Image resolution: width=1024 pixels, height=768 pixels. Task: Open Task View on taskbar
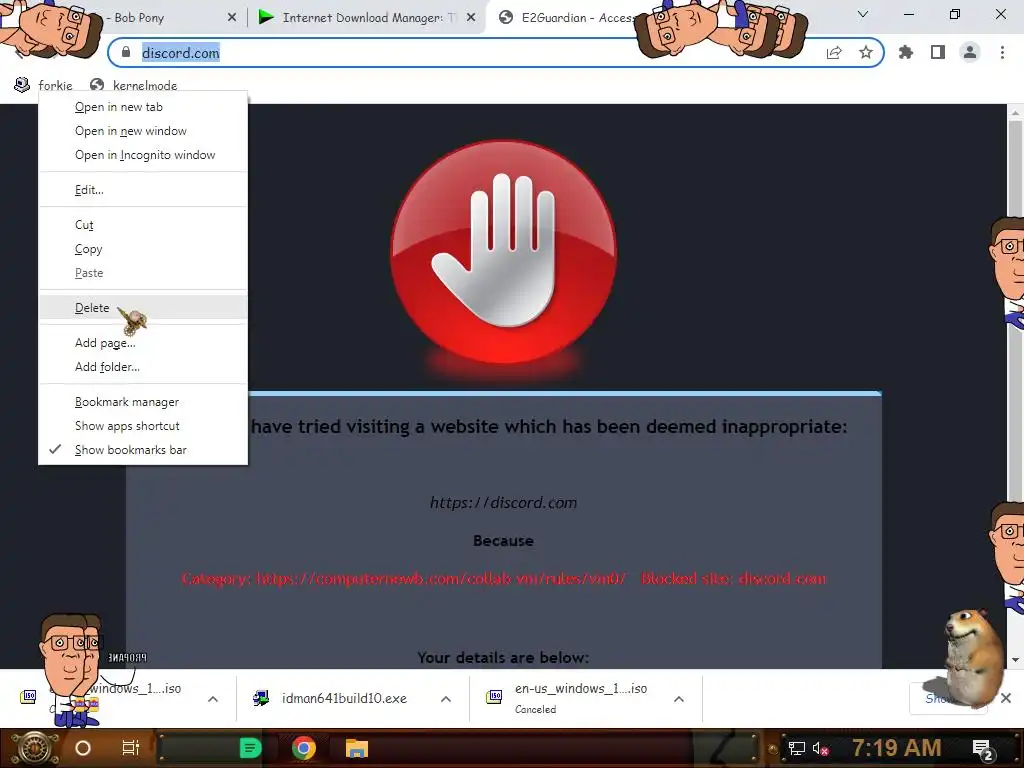point(131,748)
